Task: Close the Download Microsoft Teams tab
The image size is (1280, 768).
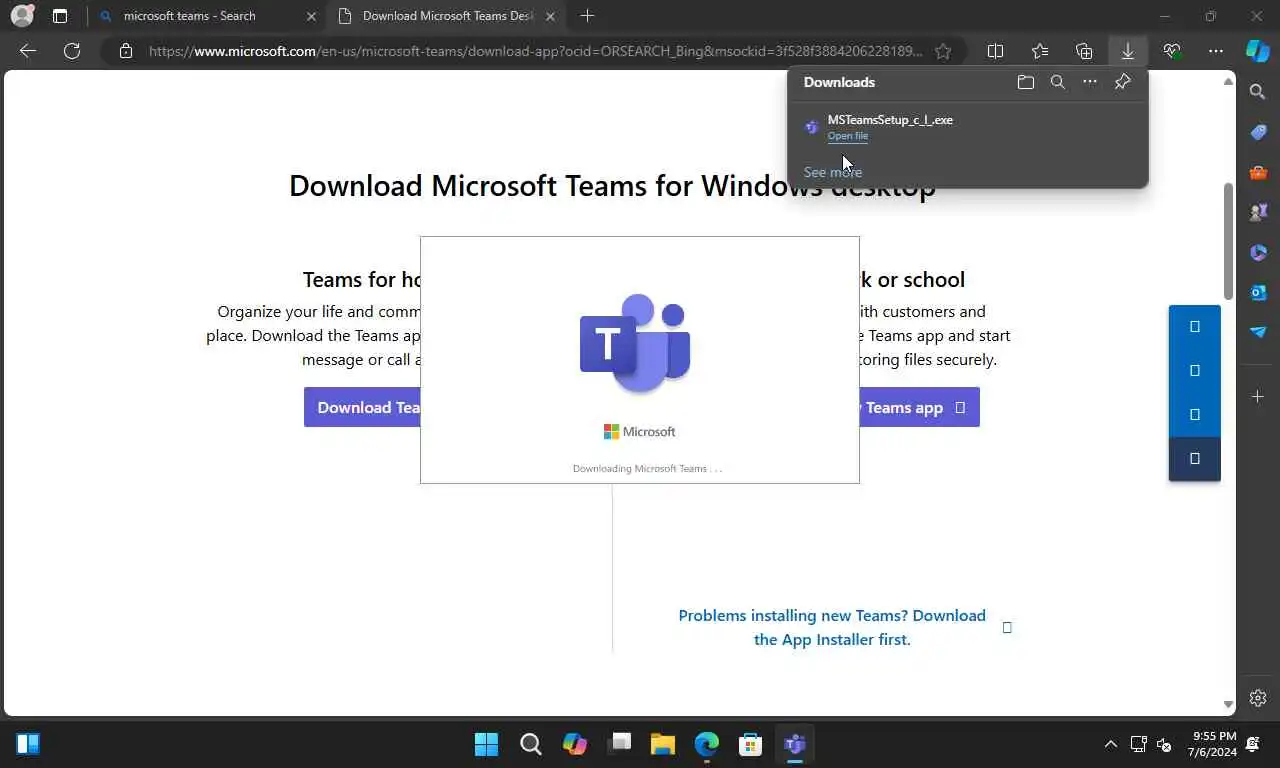Action: (550, 16)
